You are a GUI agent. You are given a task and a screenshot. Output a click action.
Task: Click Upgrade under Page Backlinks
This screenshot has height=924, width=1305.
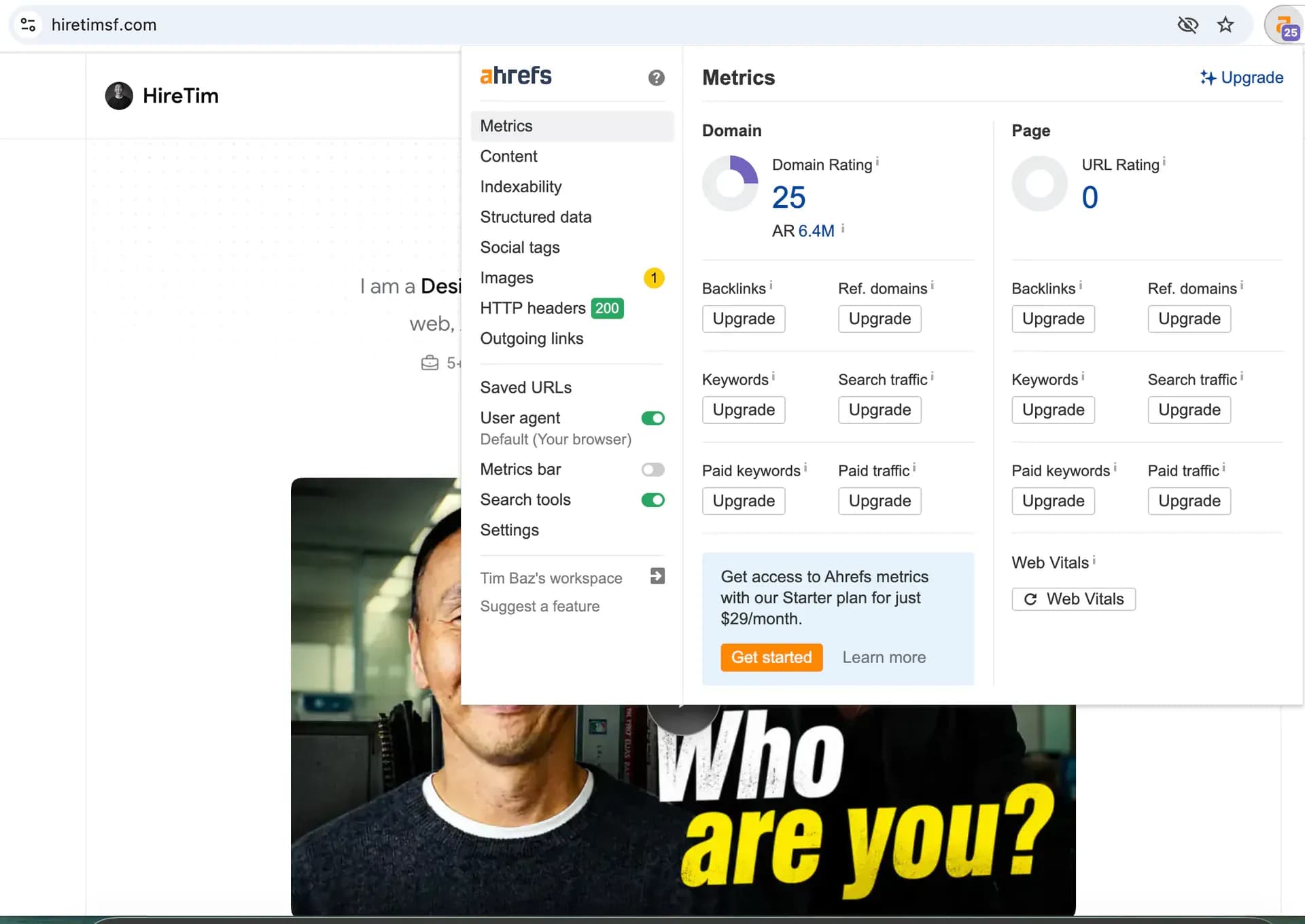[x=1053, y=319]
